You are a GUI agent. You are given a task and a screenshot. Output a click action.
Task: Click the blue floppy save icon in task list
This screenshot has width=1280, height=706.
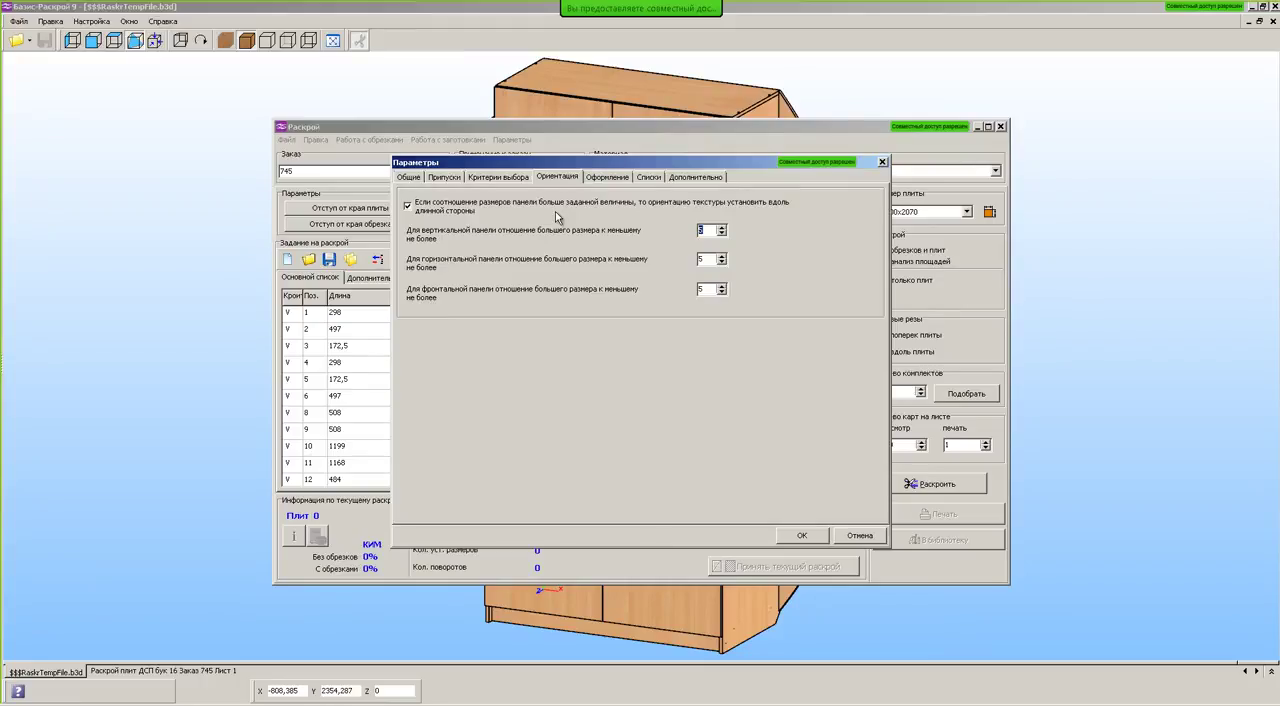click(329, 260)
